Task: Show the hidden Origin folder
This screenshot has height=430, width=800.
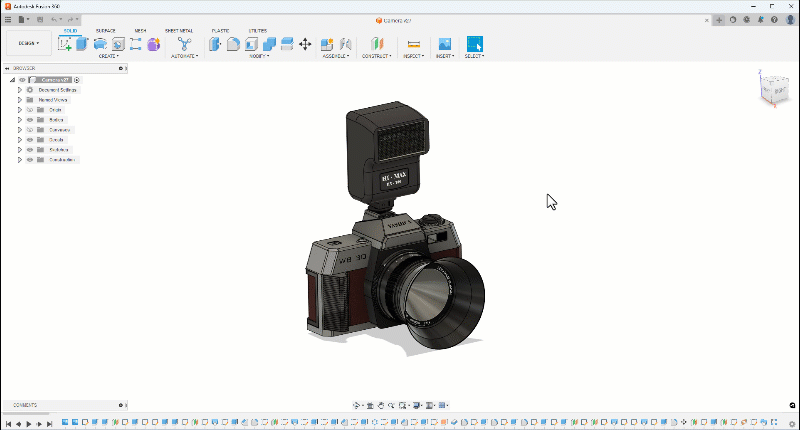Action: click(30, 110)
